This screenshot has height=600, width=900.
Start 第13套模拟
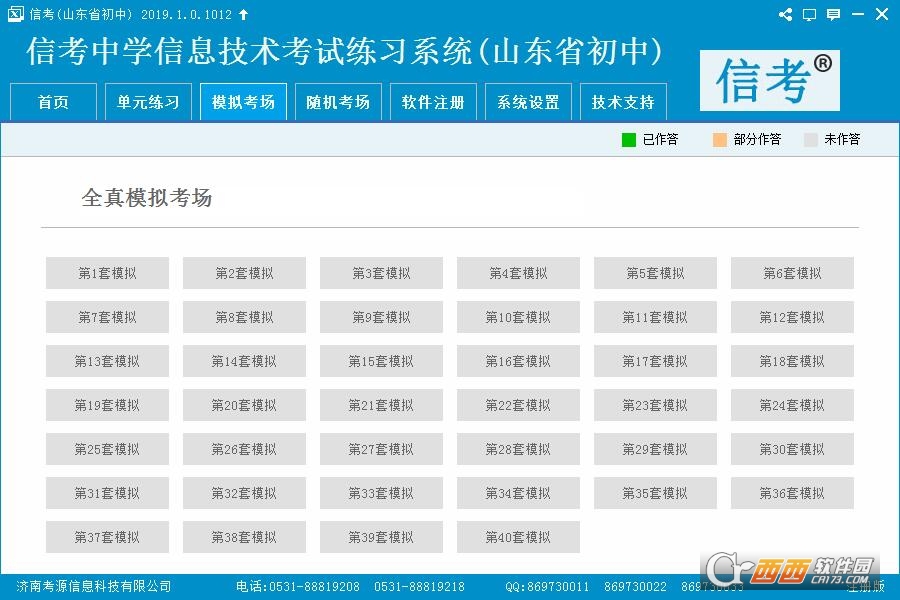107,361
